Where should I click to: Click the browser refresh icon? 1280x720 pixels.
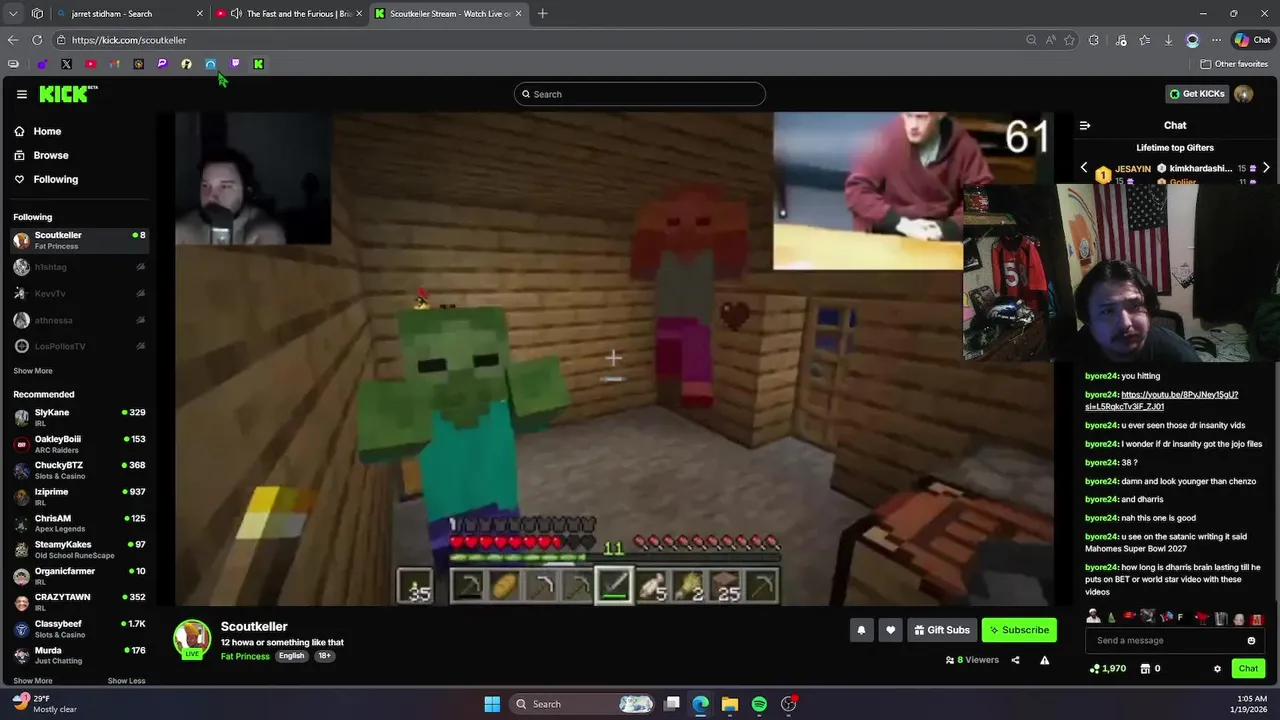click(x=37, y=40)
